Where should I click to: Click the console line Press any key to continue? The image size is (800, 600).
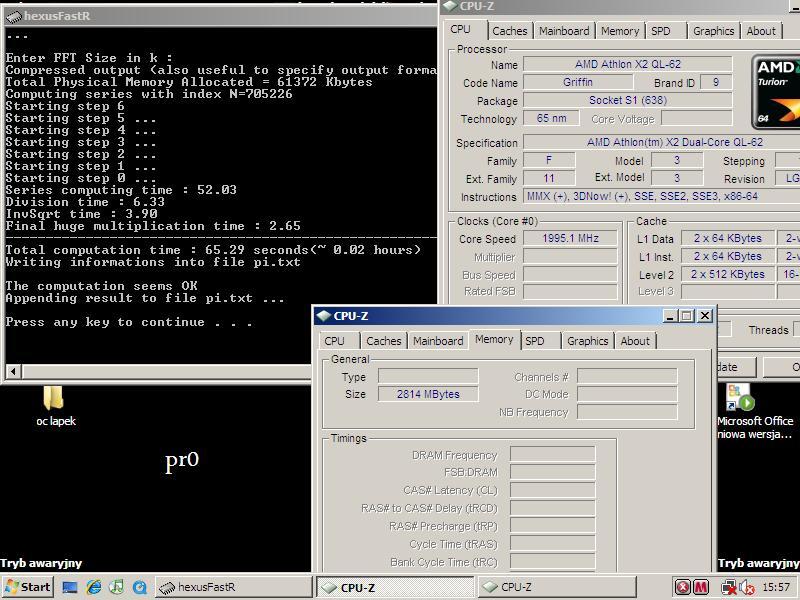pyautogui.click(x=129, y=322)
